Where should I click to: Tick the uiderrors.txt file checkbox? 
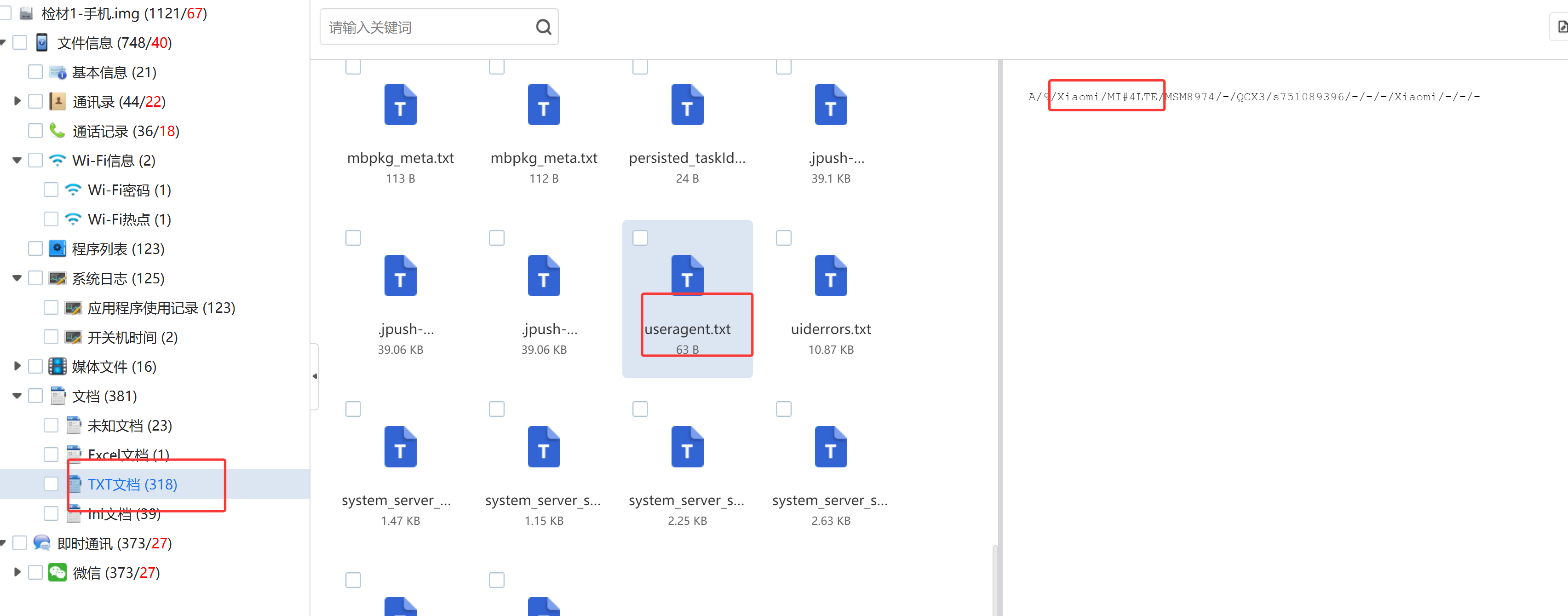point(783,237)
